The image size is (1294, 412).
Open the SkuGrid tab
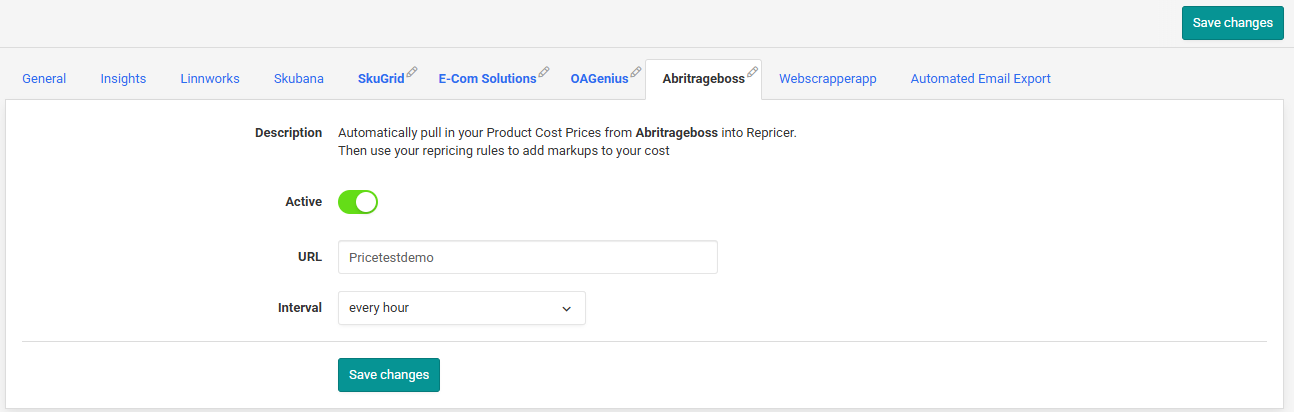click(381, 79)
